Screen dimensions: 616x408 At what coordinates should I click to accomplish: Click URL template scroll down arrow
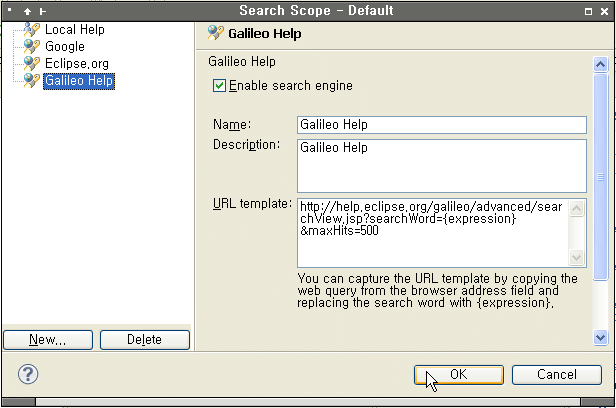point(576,258)
